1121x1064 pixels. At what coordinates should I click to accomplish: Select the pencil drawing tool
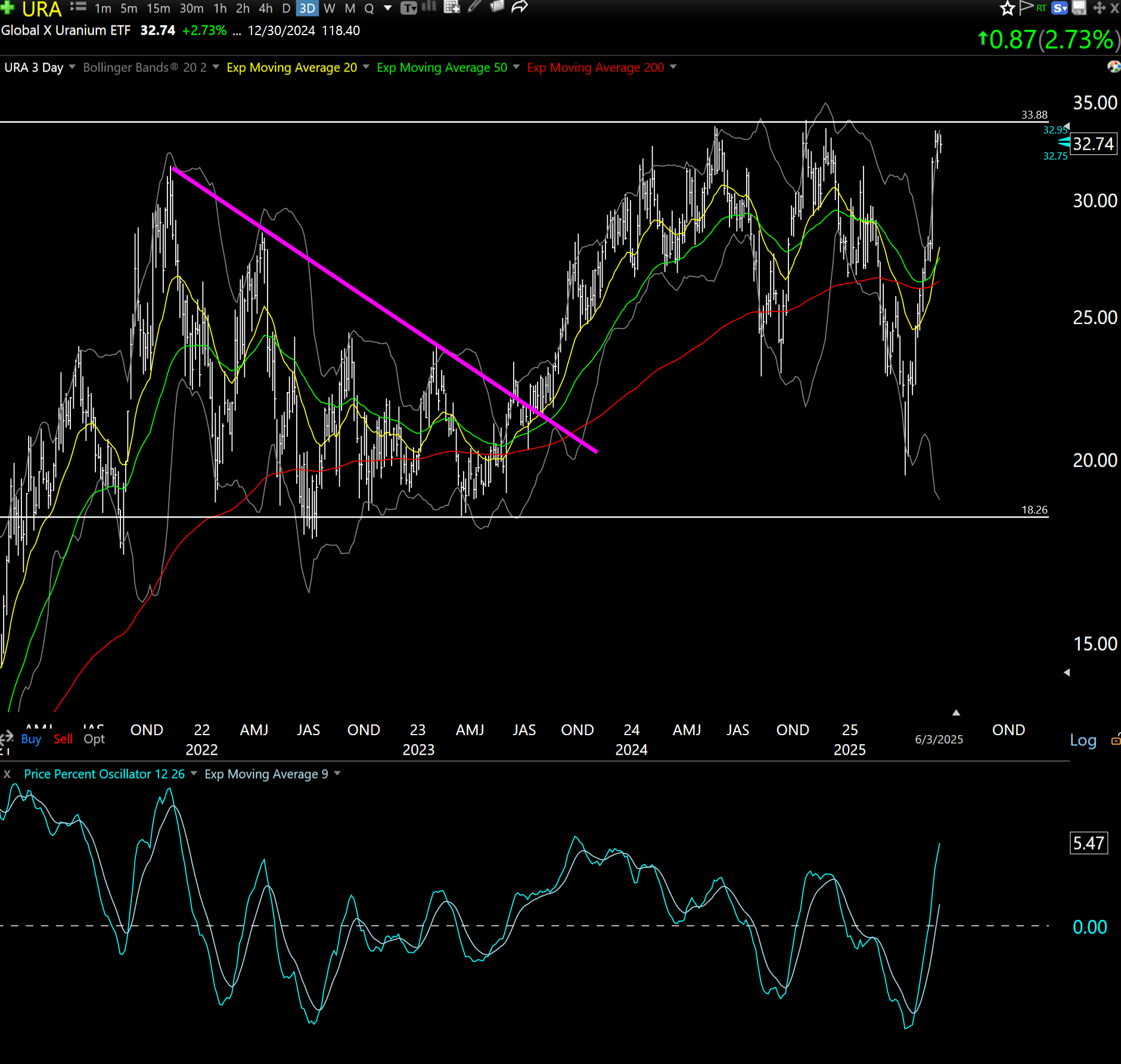click(474, 7)
